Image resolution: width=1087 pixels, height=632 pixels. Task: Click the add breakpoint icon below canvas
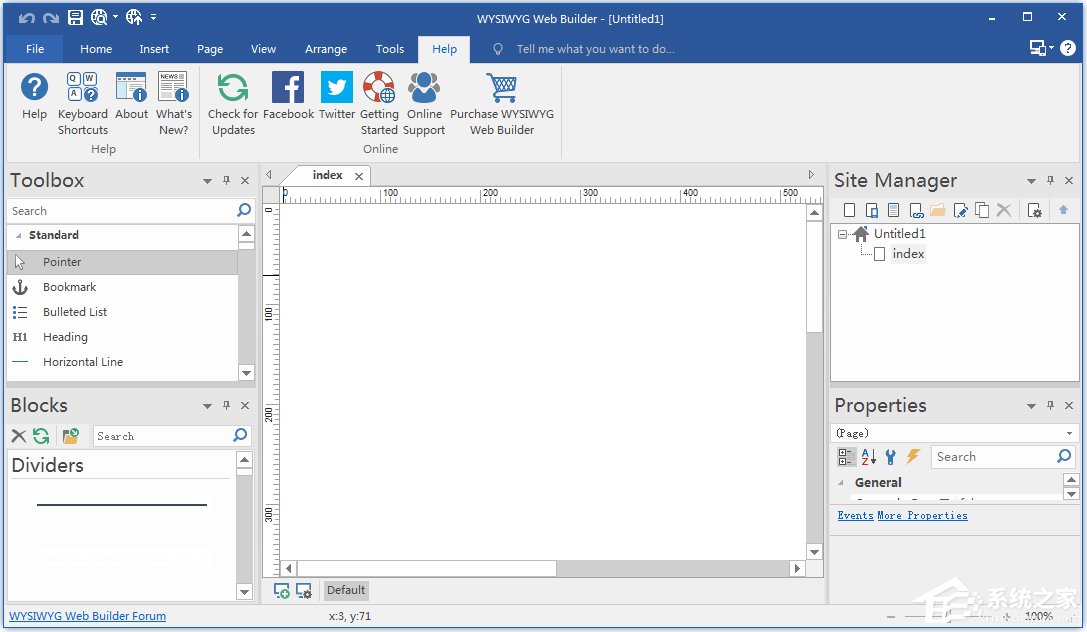point(282,591)
